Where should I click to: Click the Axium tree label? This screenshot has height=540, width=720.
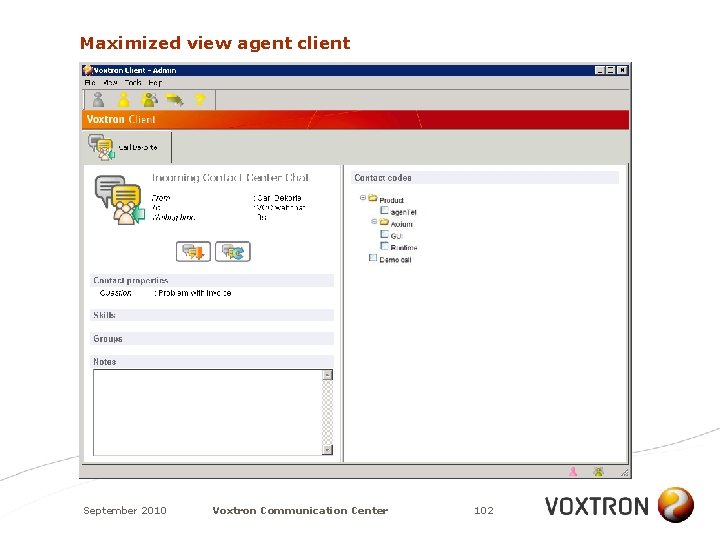[402, 224]
